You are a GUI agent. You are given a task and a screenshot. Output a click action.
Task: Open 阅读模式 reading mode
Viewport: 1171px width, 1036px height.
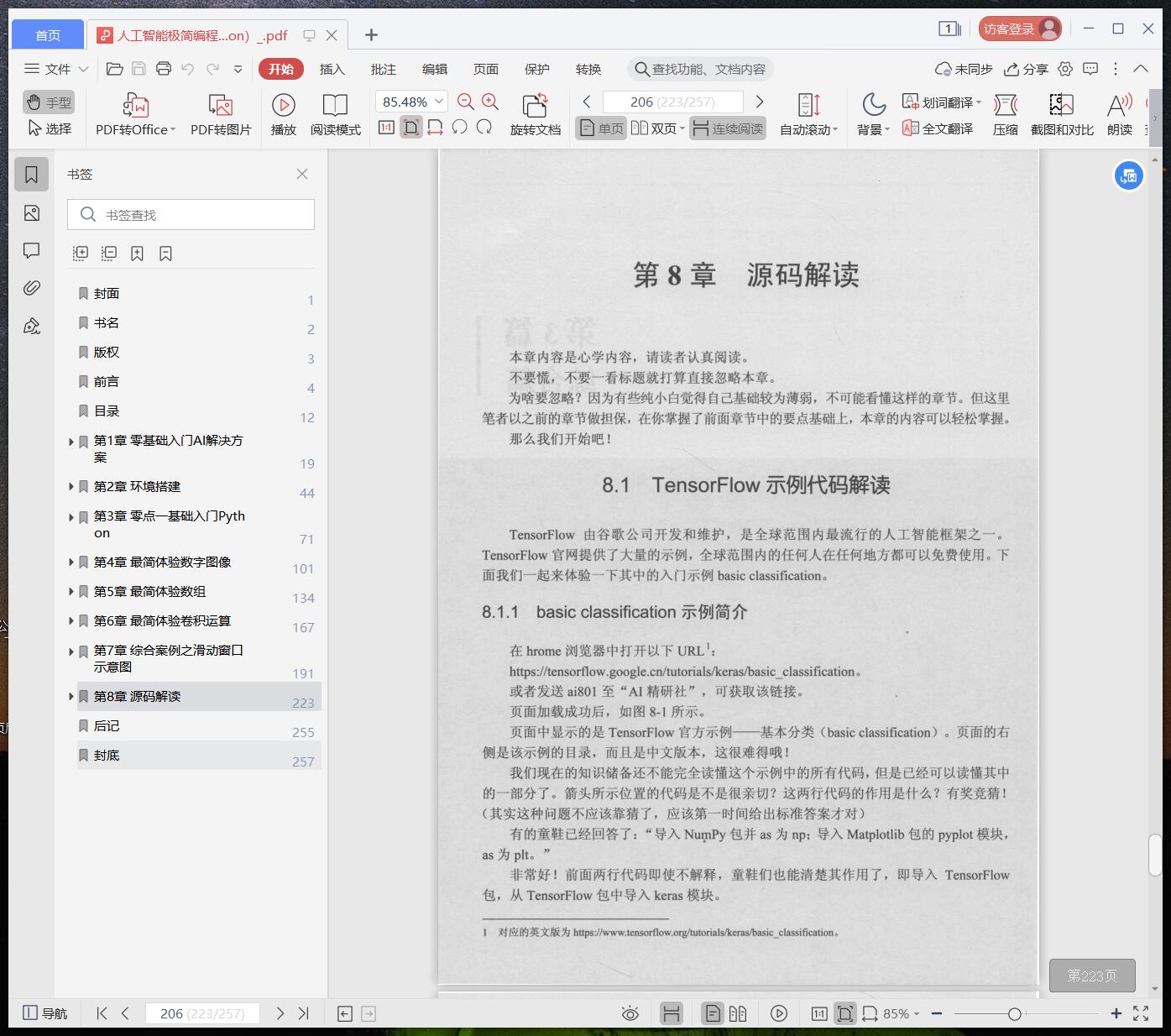coord(336,114)
